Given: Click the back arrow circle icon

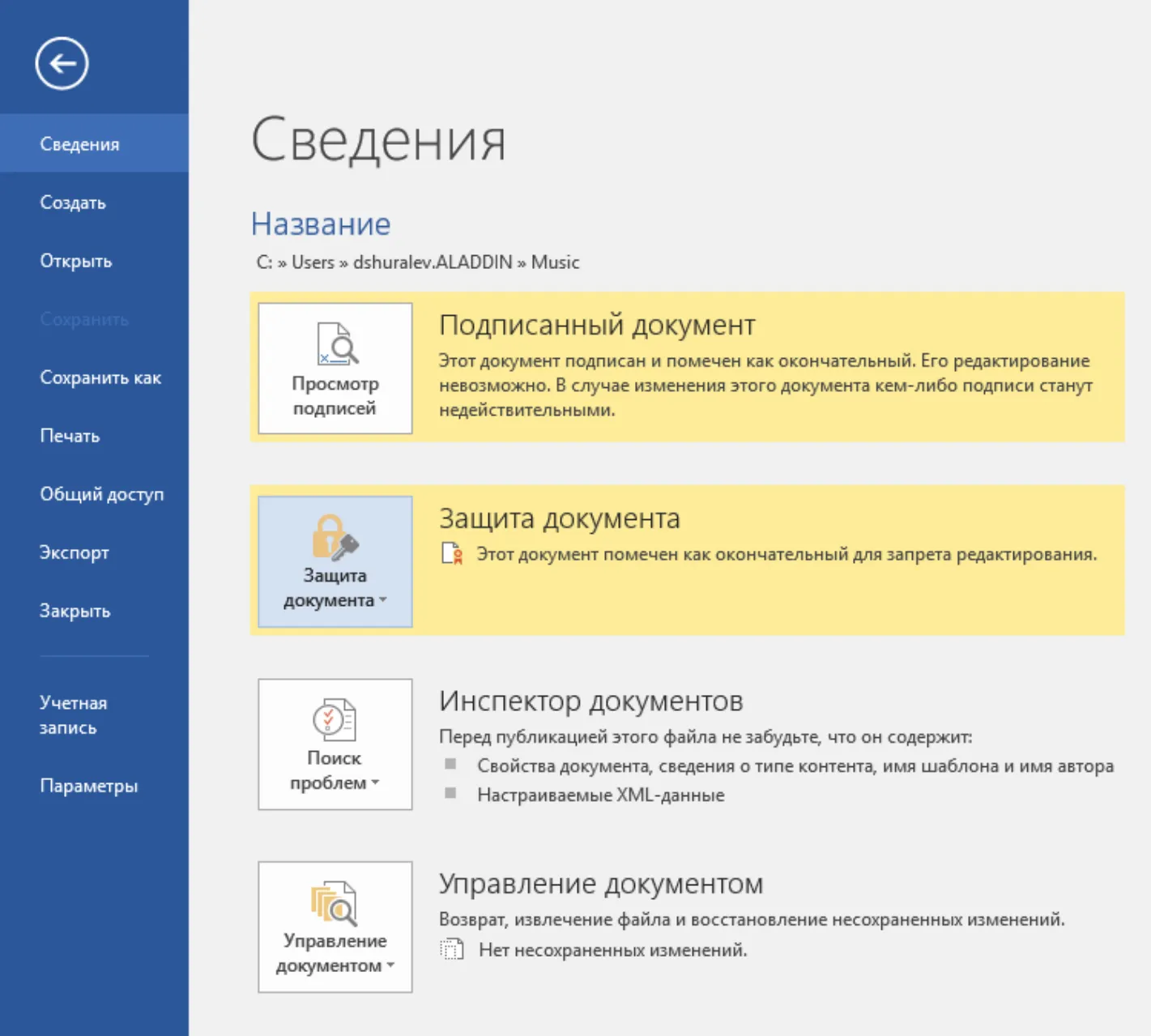Looking at the screenshot, I should click(62, 63).
